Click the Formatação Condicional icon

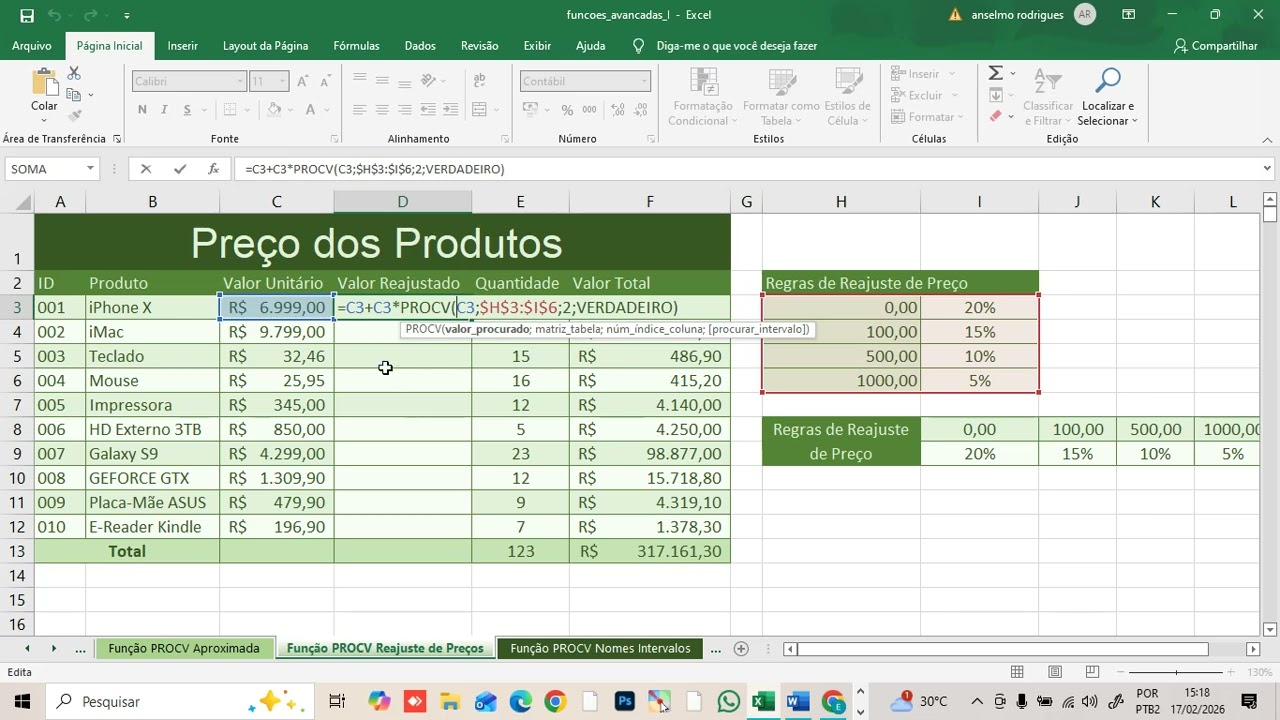tap(703, 97)
